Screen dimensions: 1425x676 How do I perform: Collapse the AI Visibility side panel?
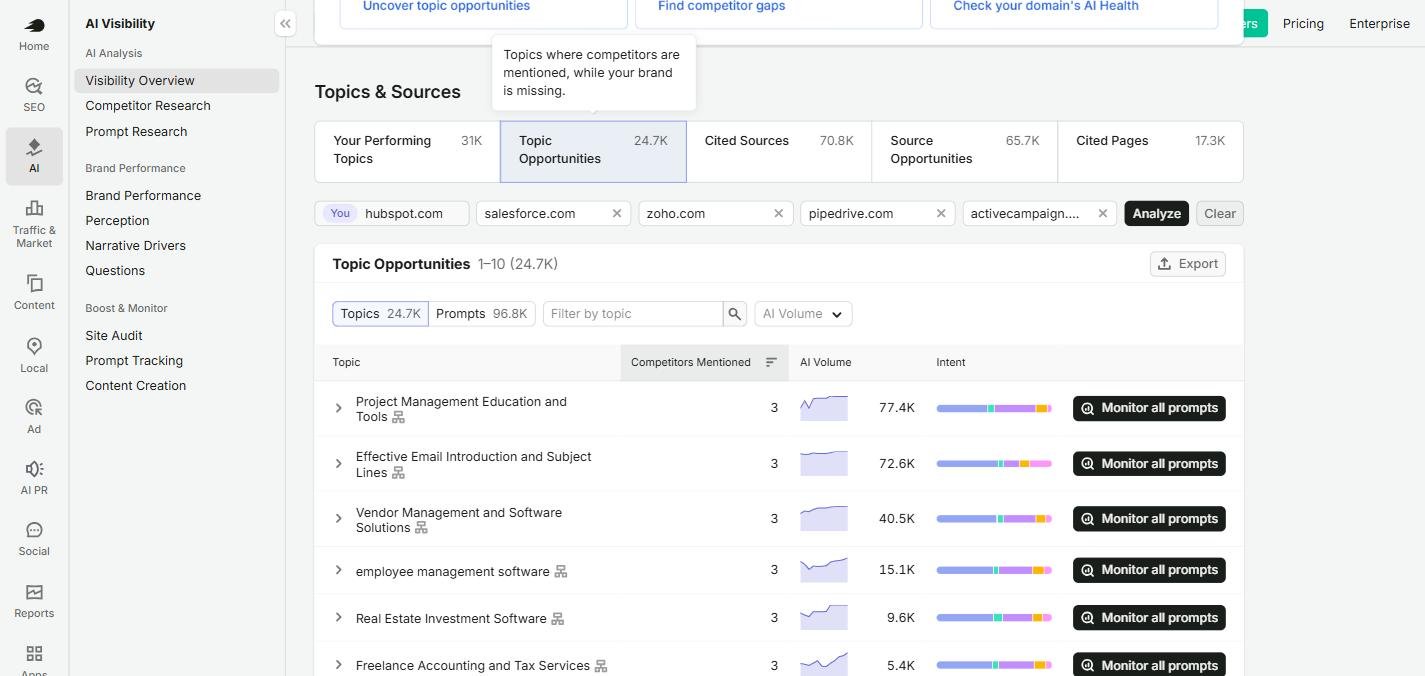tap(285, 23)
